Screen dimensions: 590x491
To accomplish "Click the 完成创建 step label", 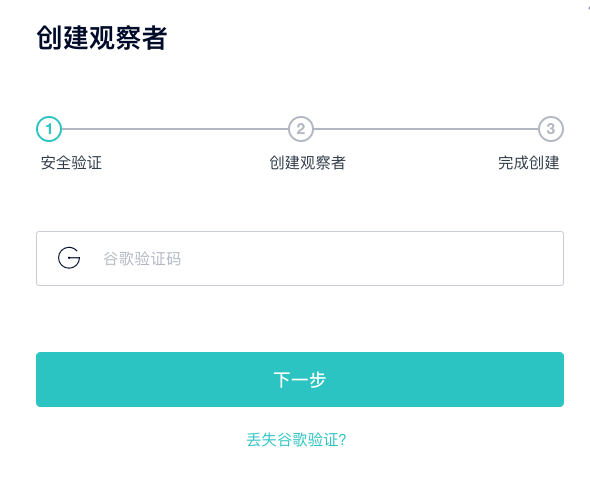I will coord(529,163).
